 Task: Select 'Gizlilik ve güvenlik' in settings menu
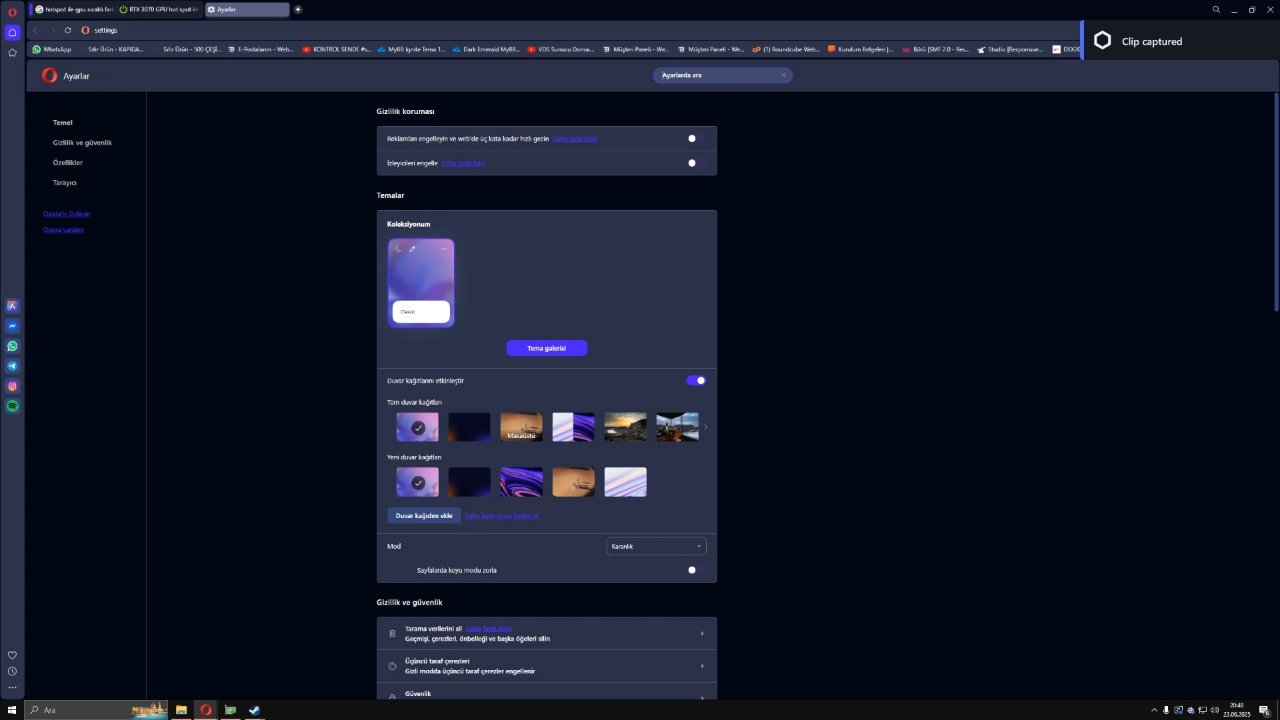pos(82,143)
